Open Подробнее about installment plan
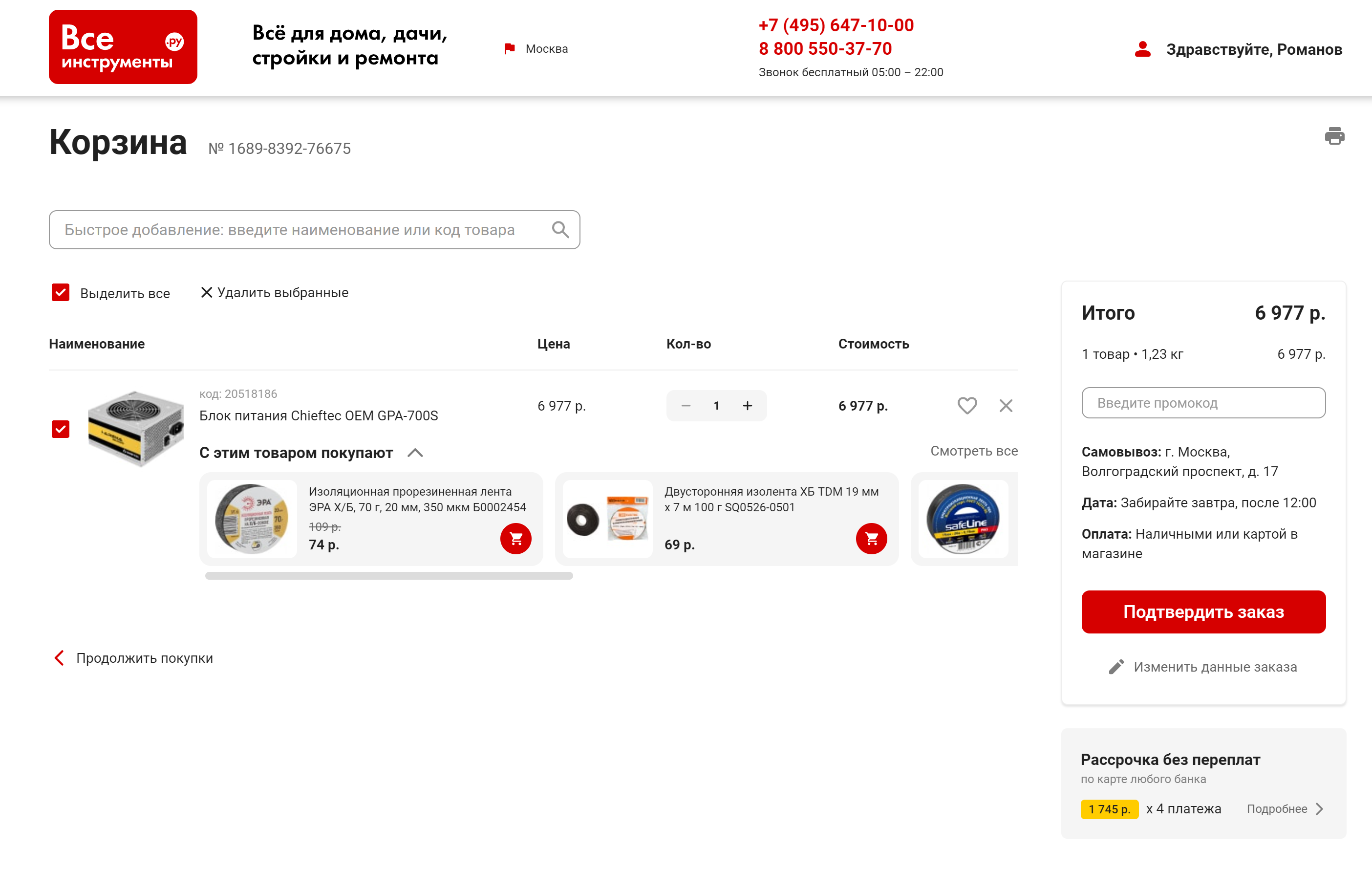This screenshot has width=1372, height=872. (1276, 809)
